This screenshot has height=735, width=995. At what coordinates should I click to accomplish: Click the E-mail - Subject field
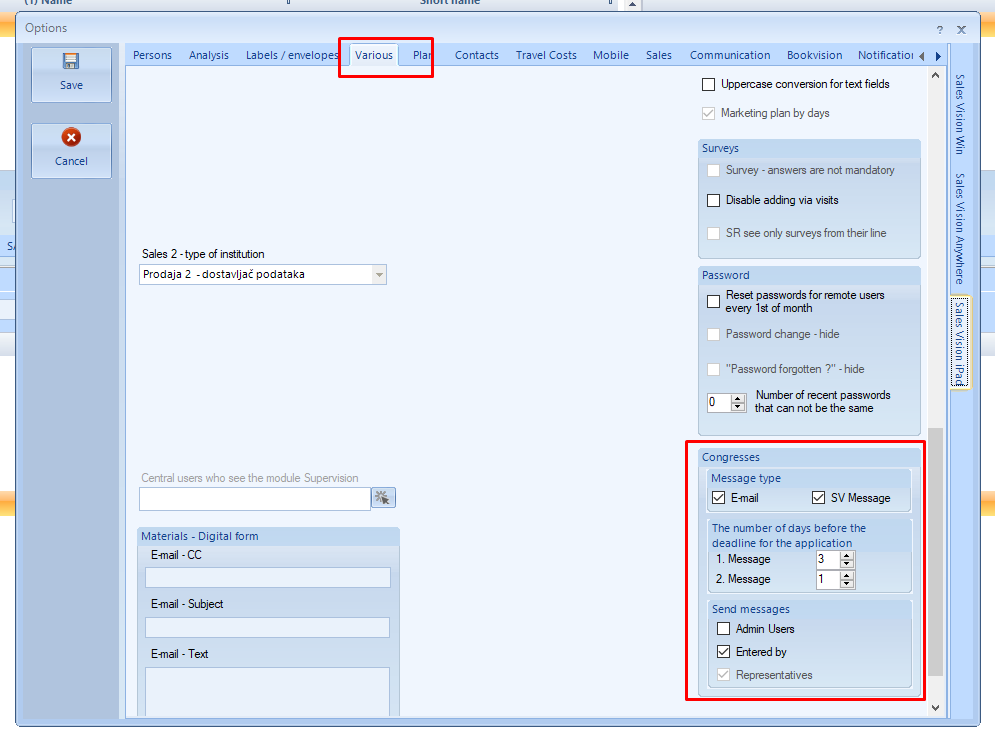[x=267, y=627]
